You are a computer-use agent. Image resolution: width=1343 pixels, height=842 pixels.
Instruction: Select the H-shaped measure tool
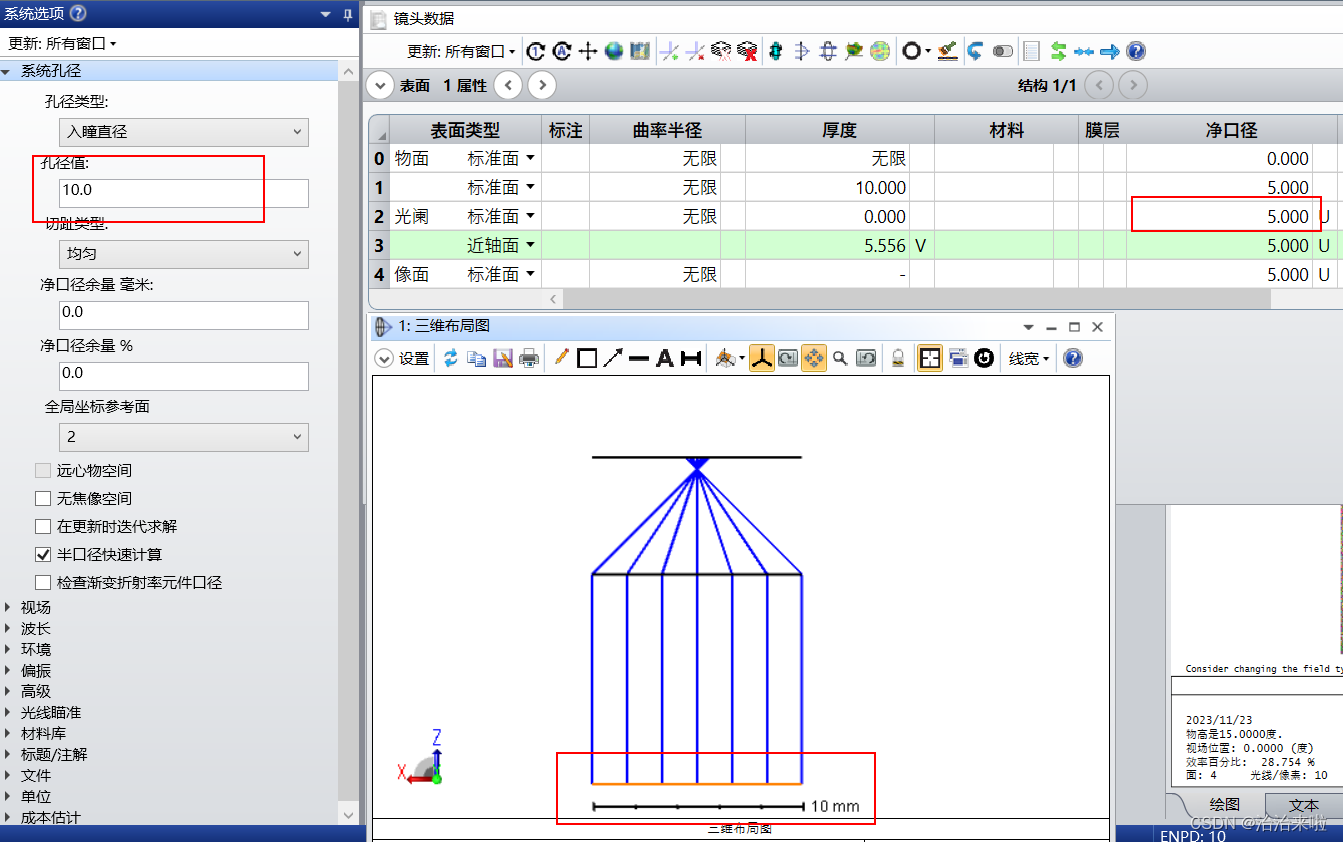[690, 358]
